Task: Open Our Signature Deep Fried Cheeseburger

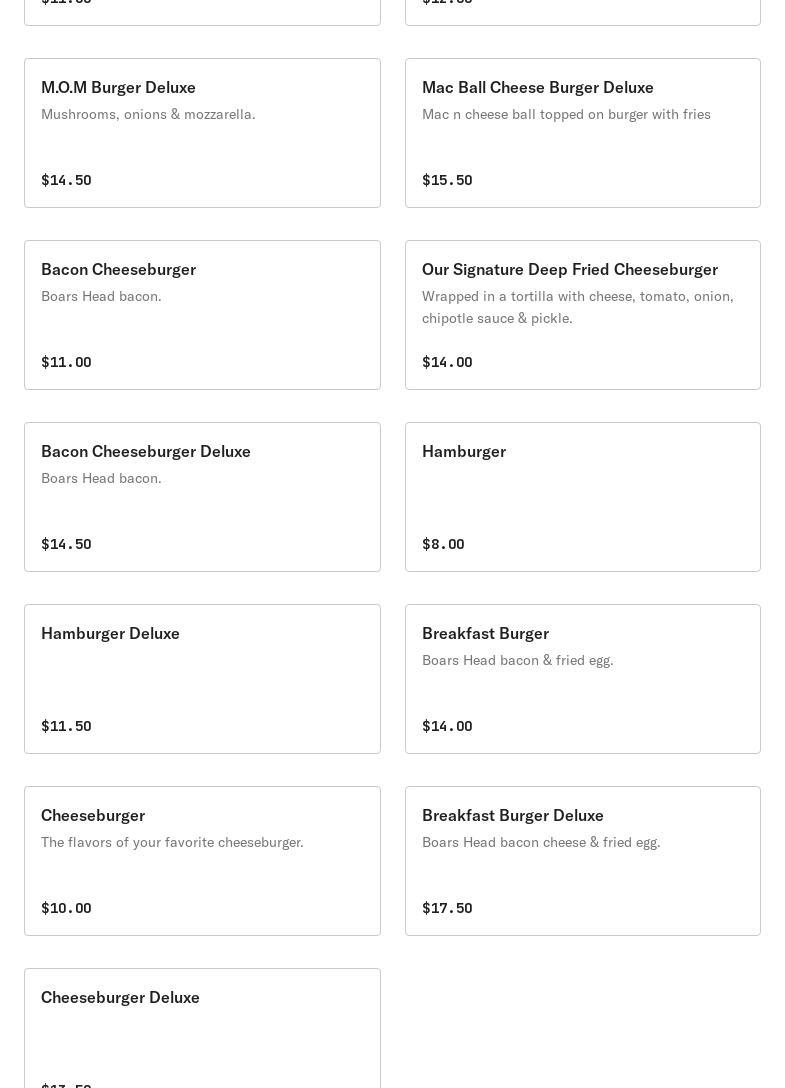Action: pyautogui.click(x=569, y=270)
